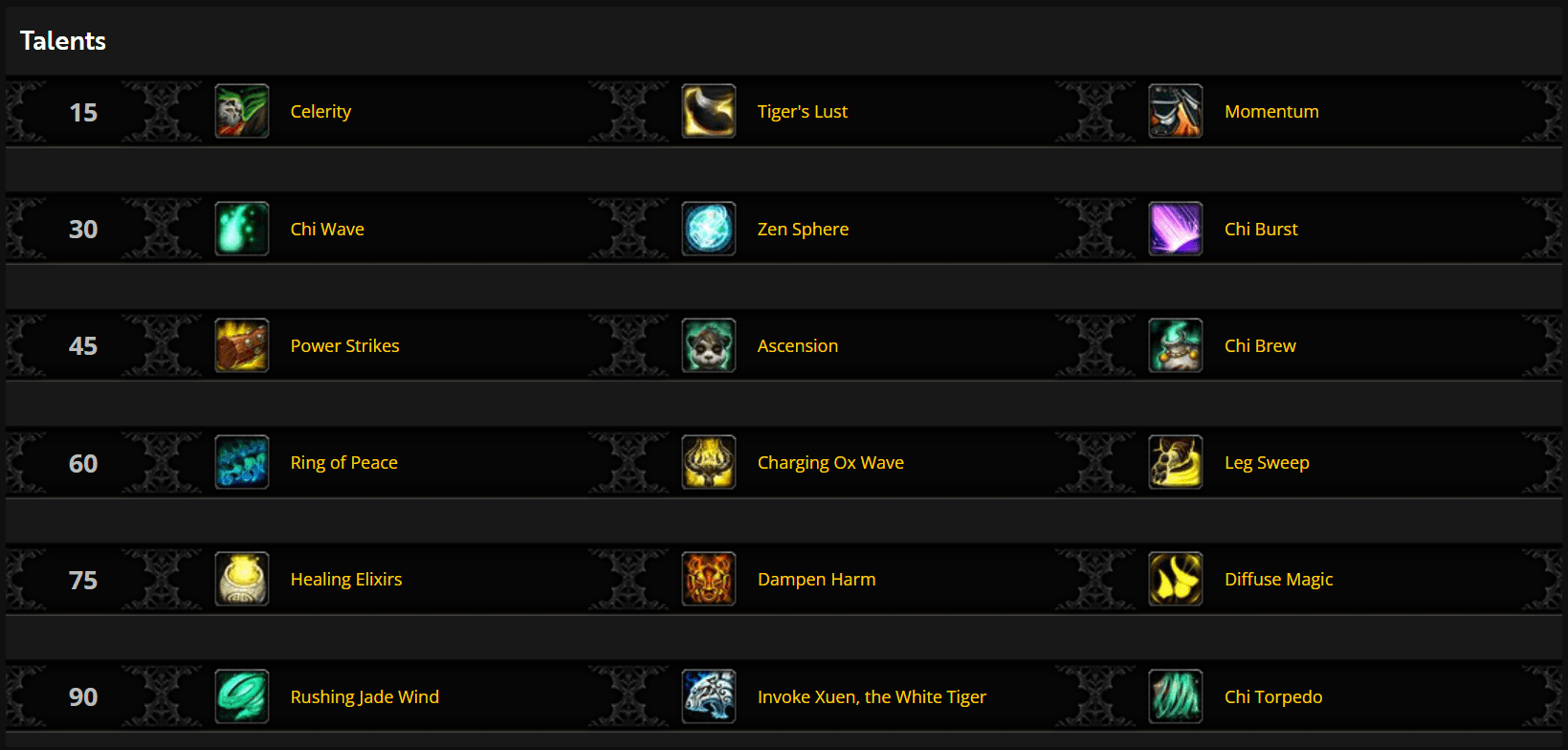Click the level 15 row label
The width and height of the screenshot is (1568, 750).
point(83,111)
